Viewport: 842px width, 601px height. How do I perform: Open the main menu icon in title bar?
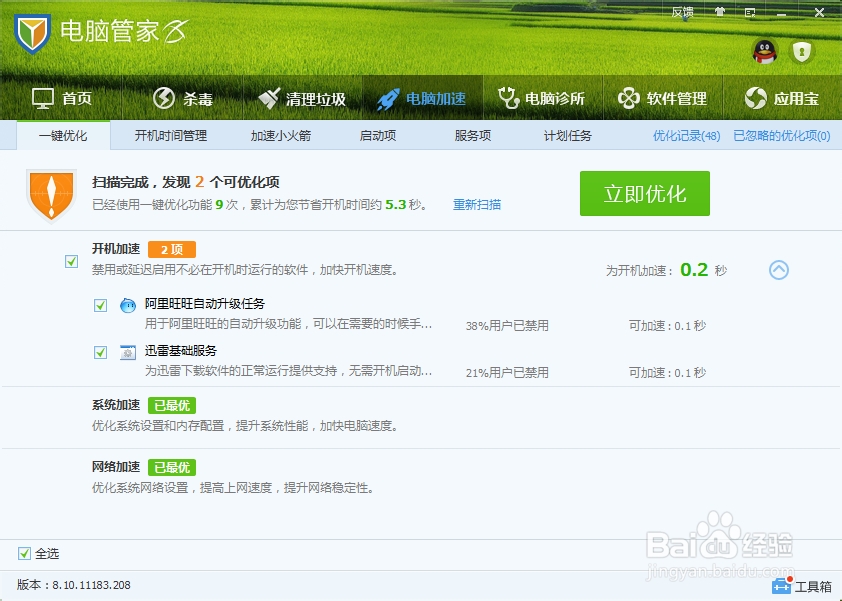coord(750,12)
